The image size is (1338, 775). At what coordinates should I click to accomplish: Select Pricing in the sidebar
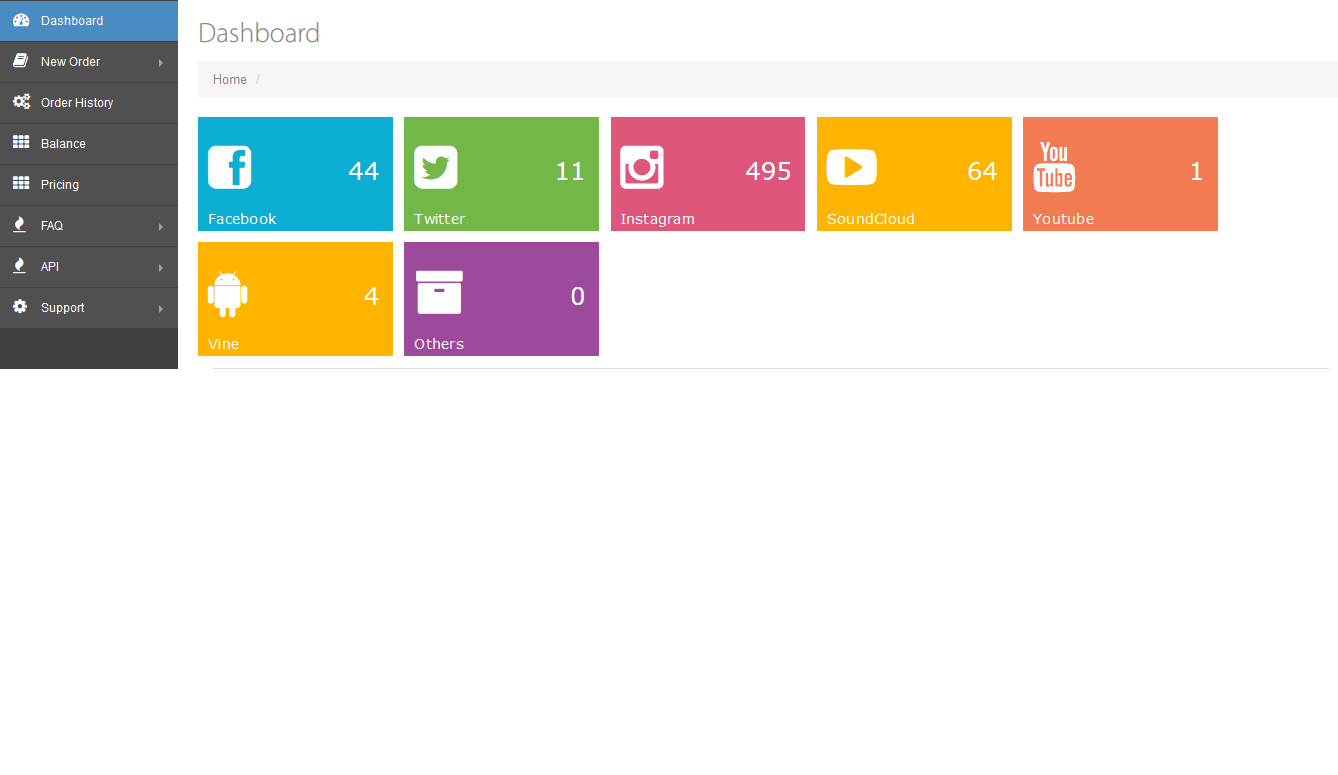(x=89, y=185)
